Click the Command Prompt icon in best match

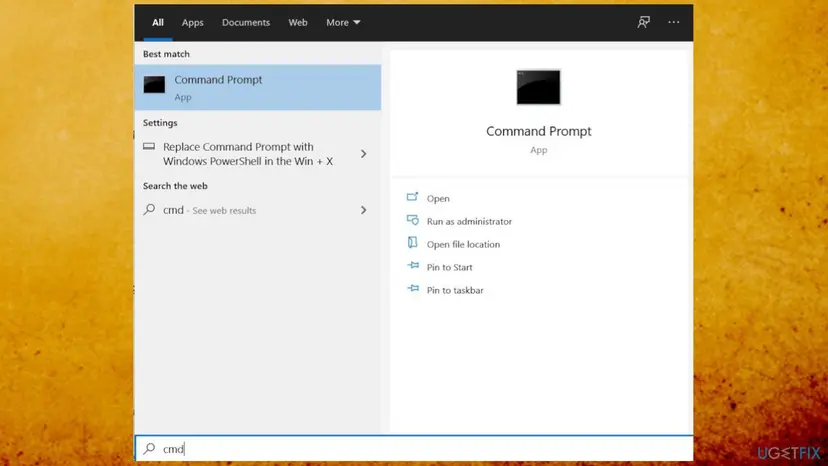pos(154,85)
